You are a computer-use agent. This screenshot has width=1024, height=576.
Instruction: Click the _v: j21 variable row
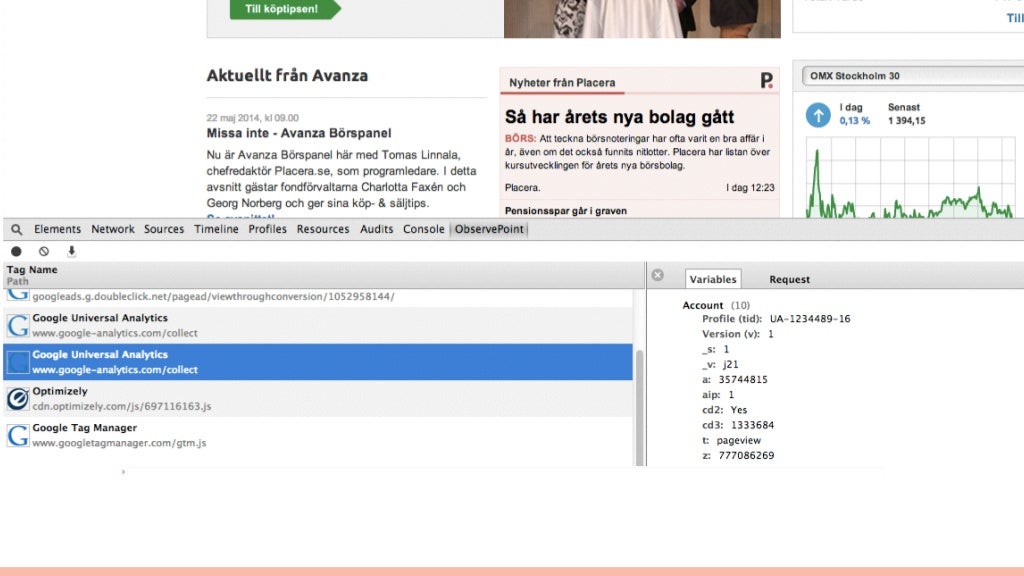(x=720, y=364)
